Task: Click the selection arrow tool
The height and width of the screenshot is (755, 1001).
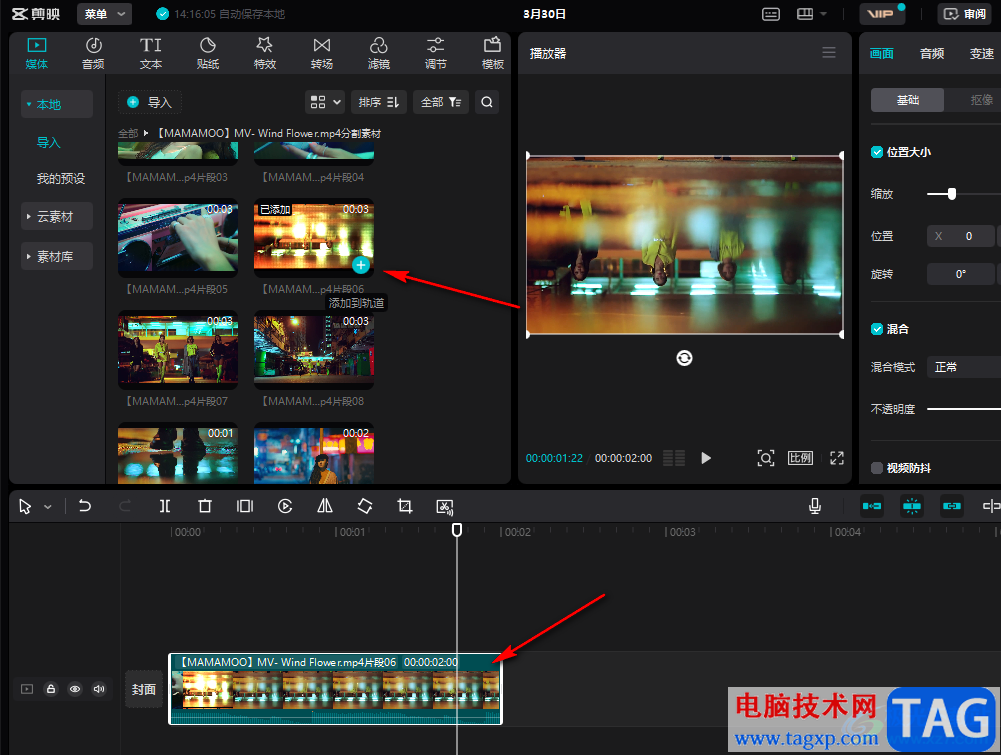Action: [25, 507]
